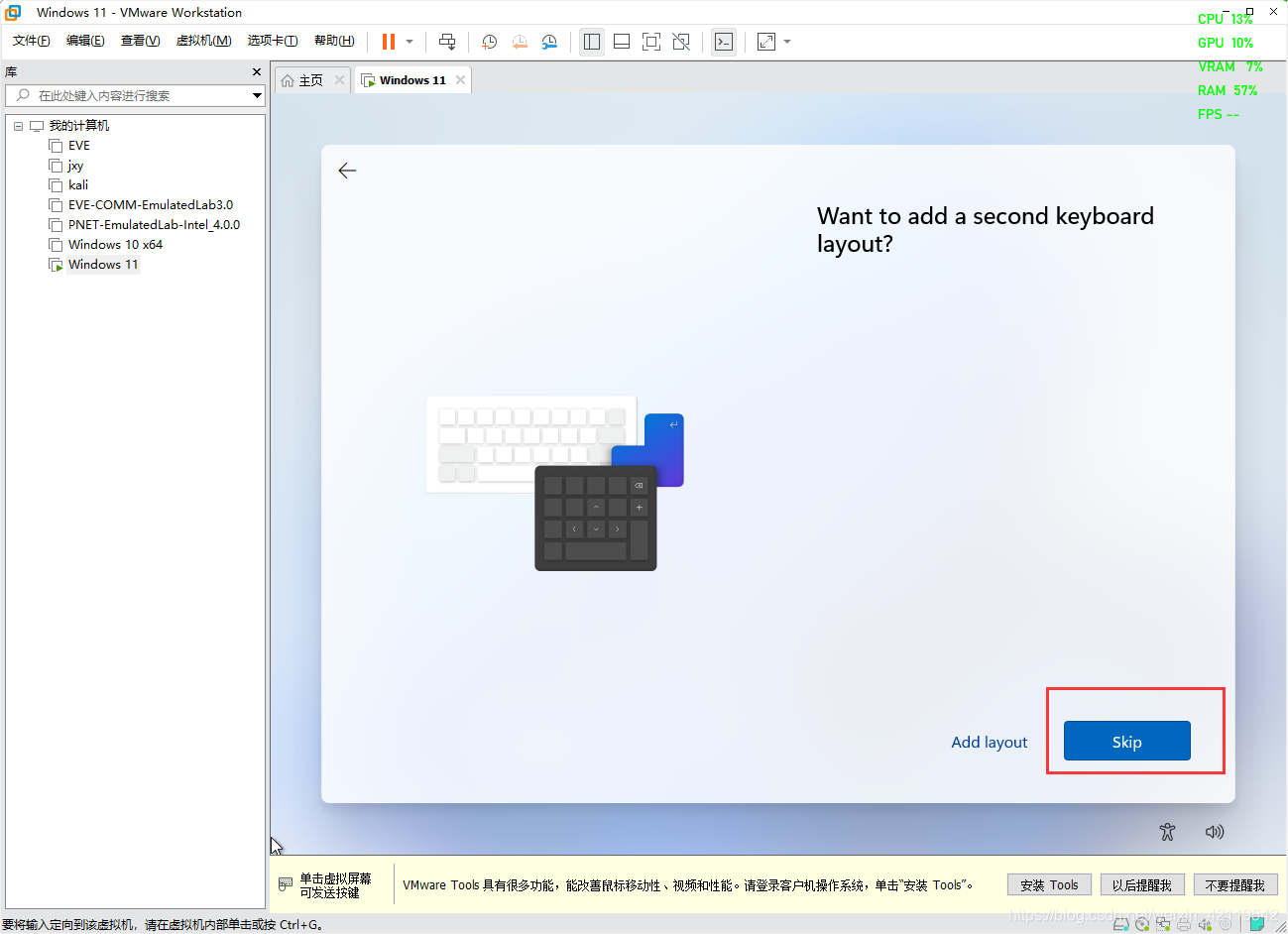
Task: Toggle the library sidebar view icon
Action: (592, 42)
